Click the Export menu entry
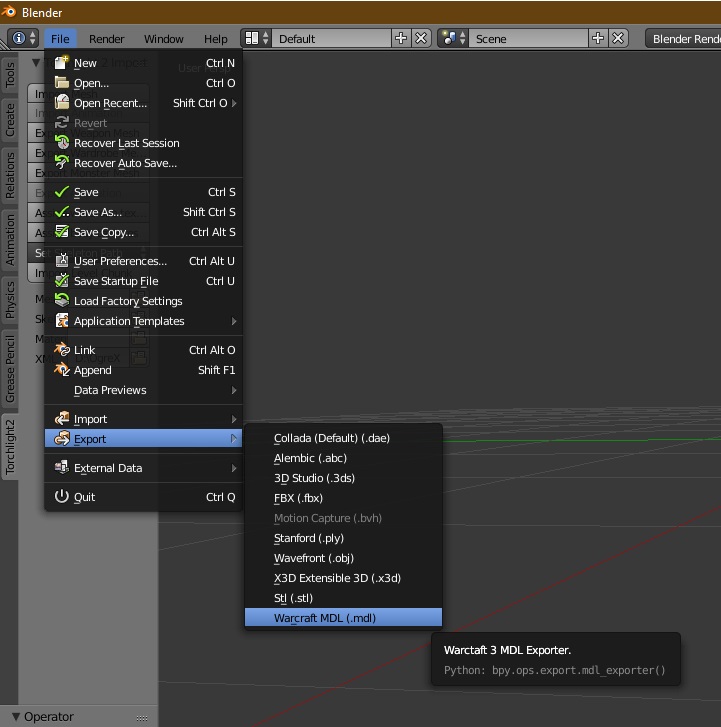This screenshot has width=721, height=727. pyautogui.click(x=144, y=439)
